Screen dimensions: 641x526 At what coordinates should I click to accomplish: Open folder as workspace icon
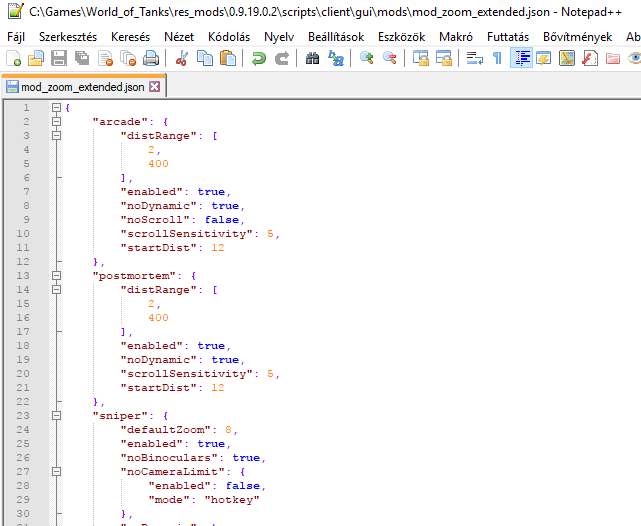tap(612, 58)
